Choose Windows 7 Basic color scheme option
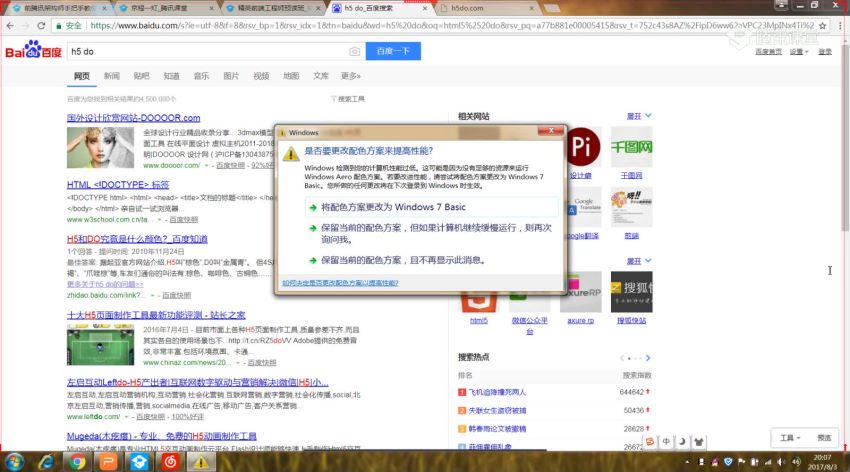This screenshot has width=850, height=472. pyautogui.click(x=432, y=207)
